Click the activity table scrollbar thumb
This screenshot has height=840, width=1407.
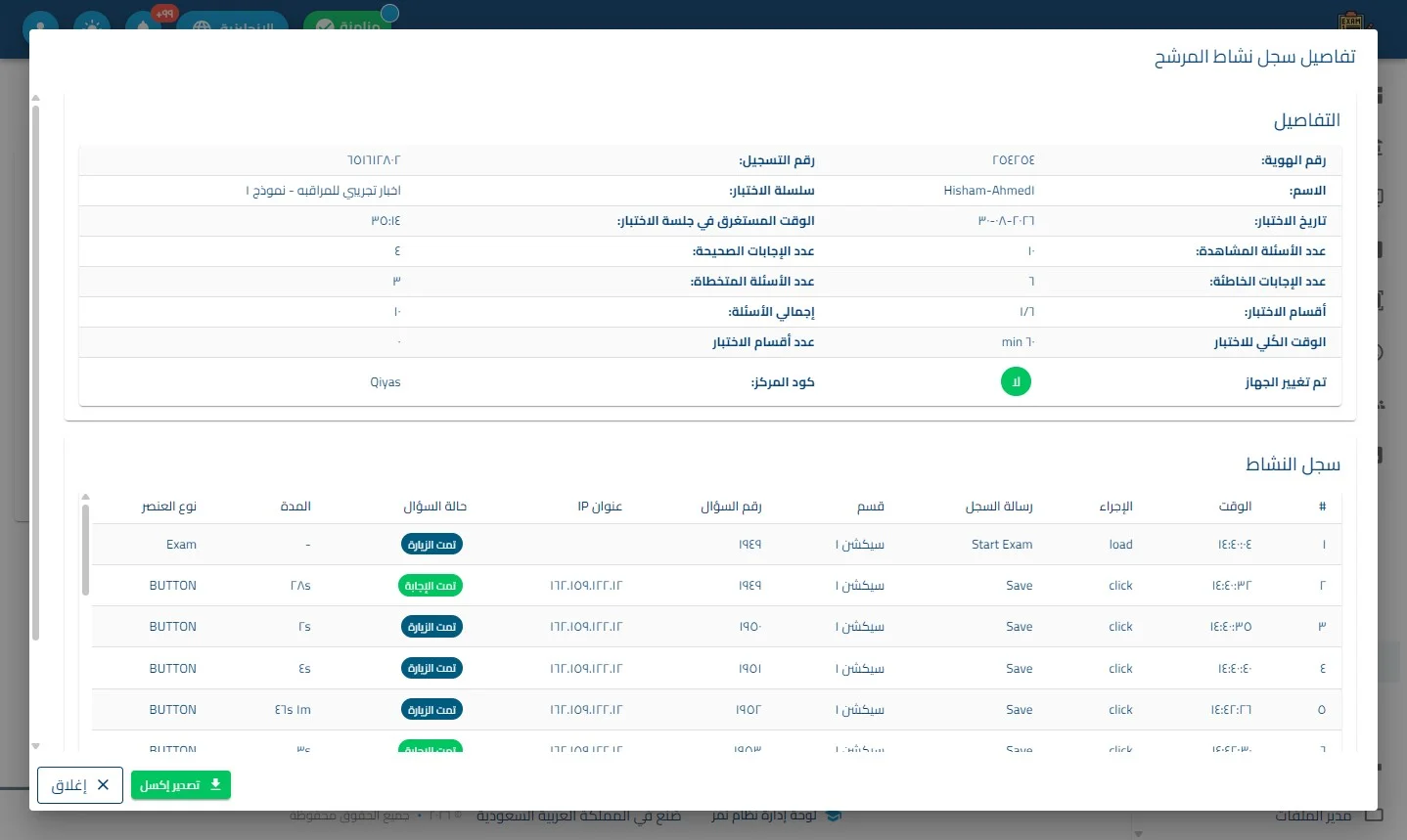86,549
